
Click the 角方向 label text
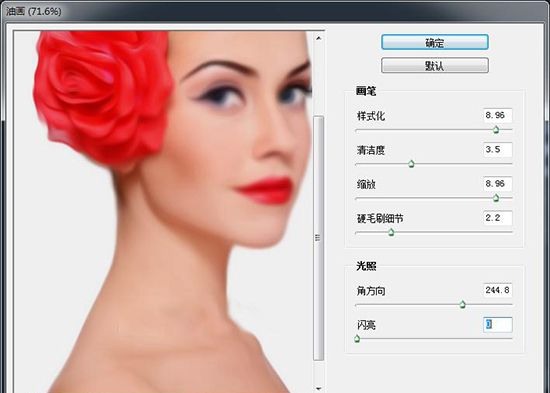tap(371, 291)
